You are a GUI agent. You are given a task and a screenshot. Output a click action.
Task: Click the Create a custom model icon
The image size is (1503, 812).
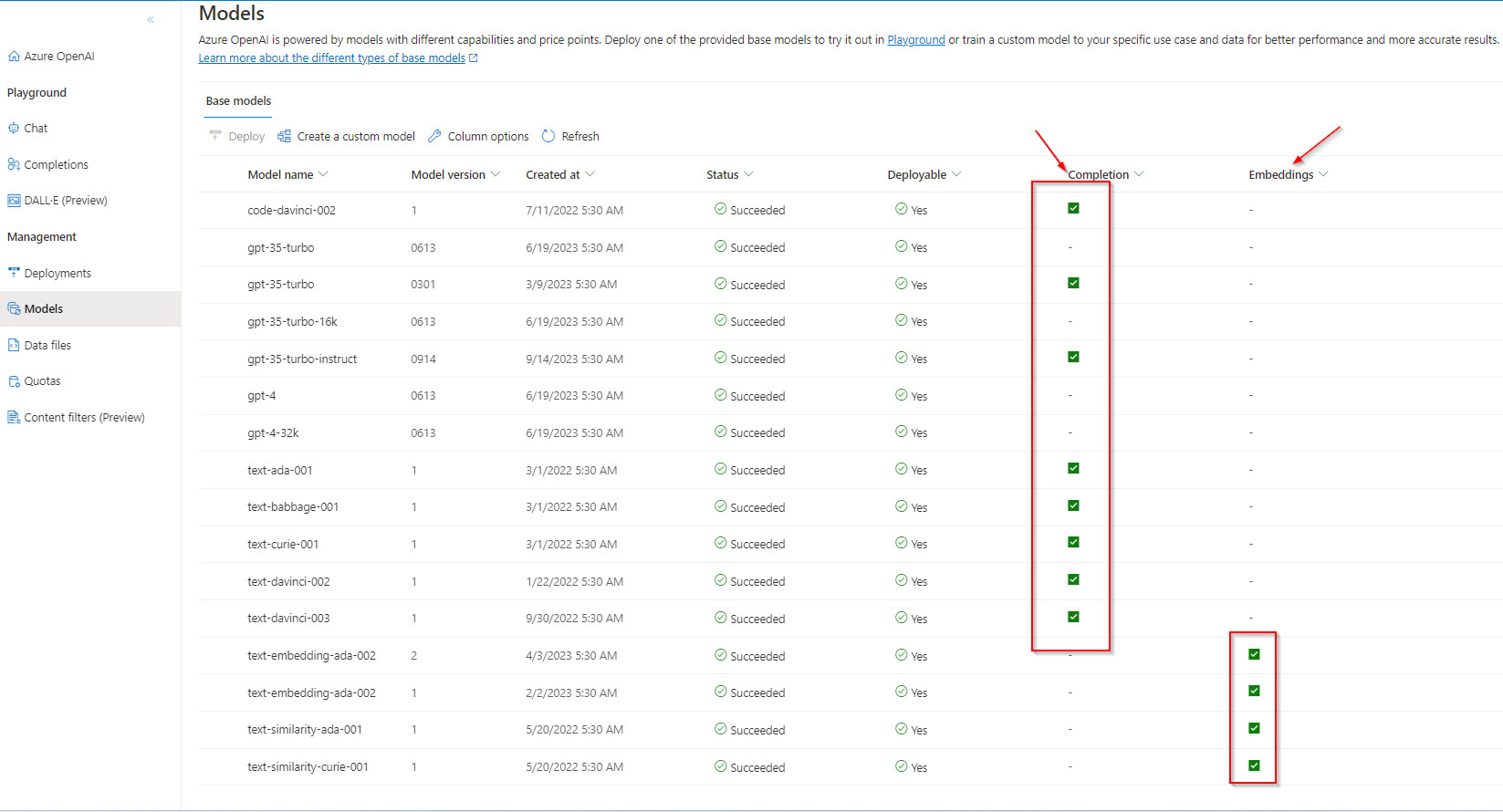coord(285,136)
